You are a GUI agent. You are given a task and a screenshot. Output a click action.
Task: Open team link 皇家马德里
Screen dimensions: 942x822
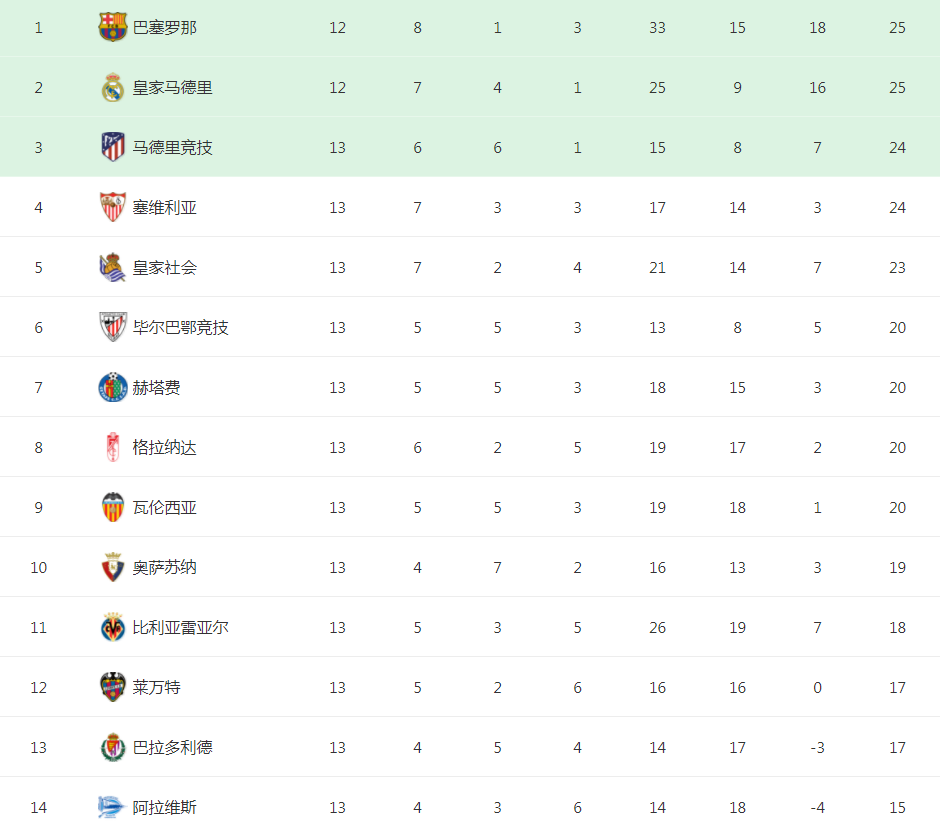172,88
